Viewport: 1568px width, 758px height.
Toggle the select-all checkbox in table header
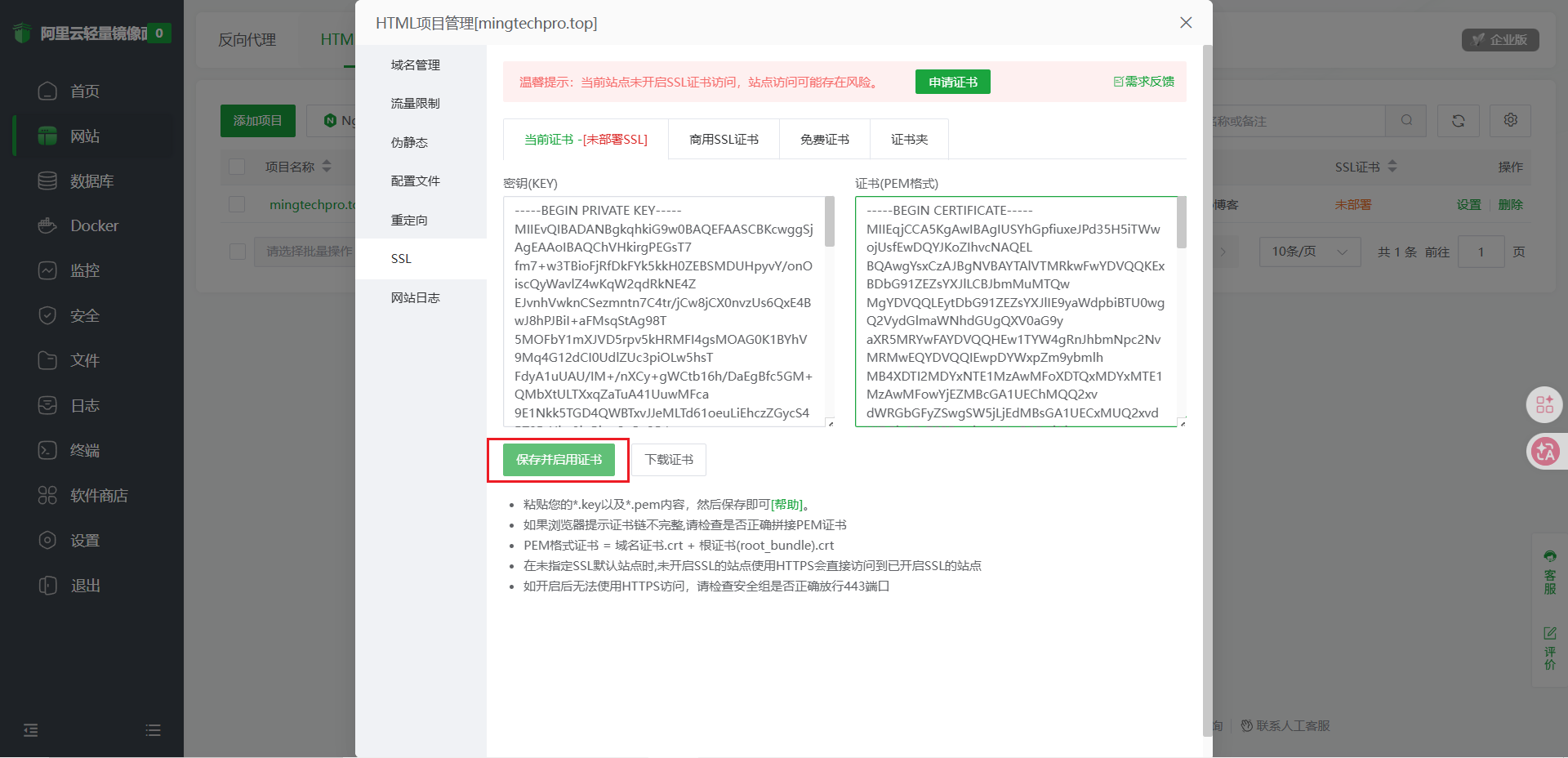(x=238, y=167)
